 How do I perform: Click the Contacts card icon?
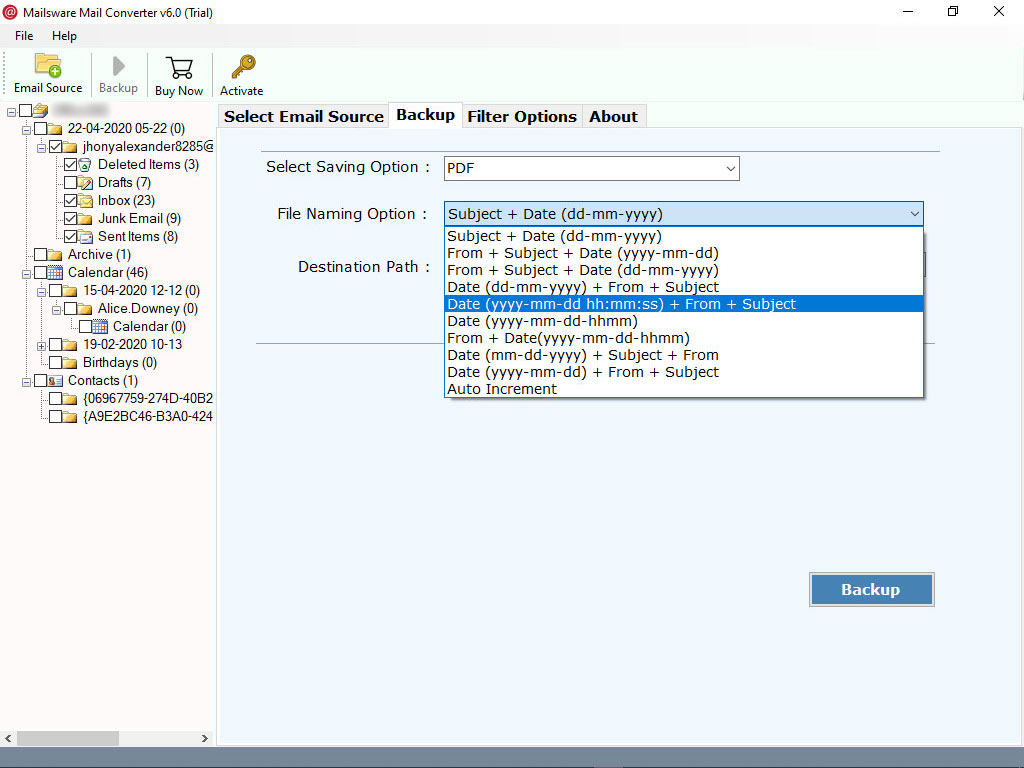pyautogui.click(x=56, y=381)
